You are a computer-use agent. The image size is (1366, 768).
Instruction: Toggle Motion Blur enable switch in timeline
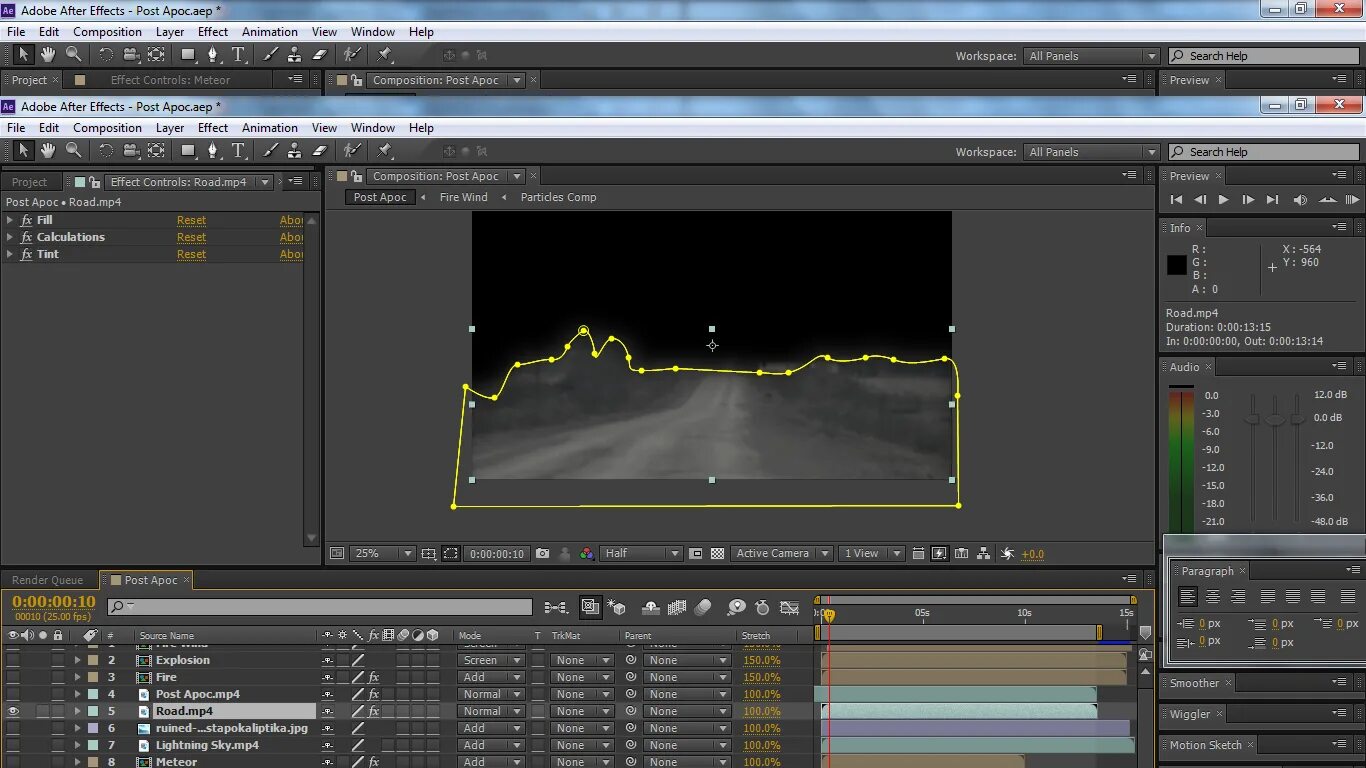(703, 607)
